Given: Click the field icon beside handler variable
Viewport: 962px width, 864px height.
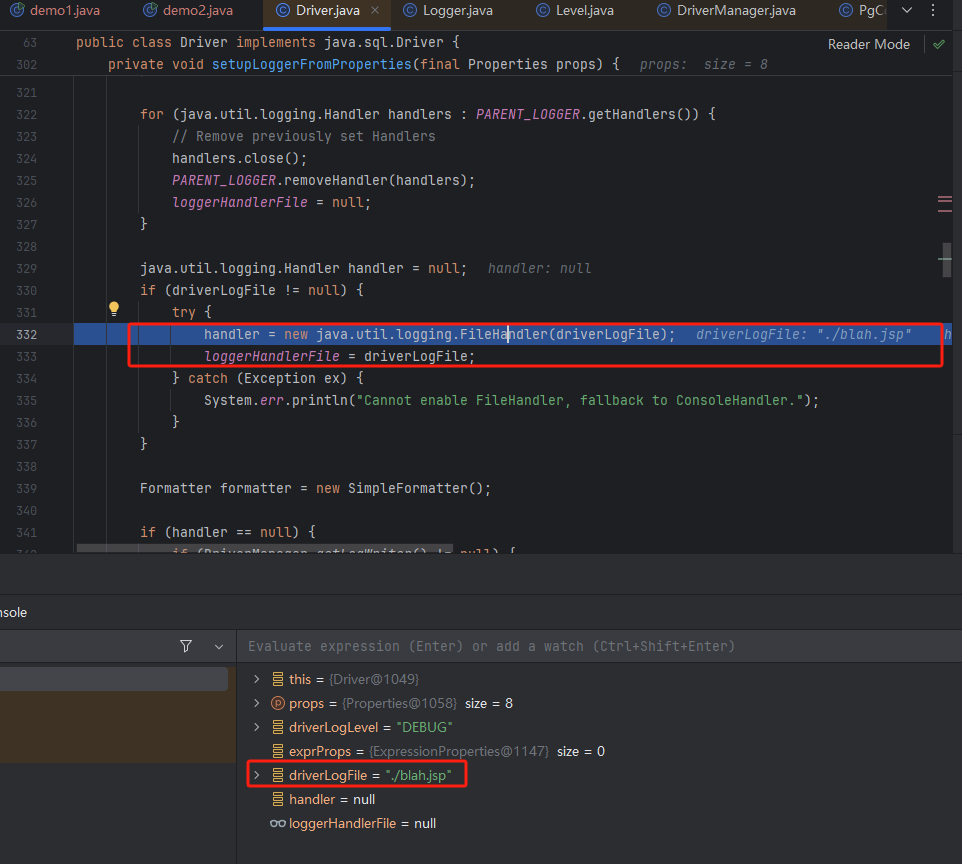Looking at the screenshot, I should 278,799.
